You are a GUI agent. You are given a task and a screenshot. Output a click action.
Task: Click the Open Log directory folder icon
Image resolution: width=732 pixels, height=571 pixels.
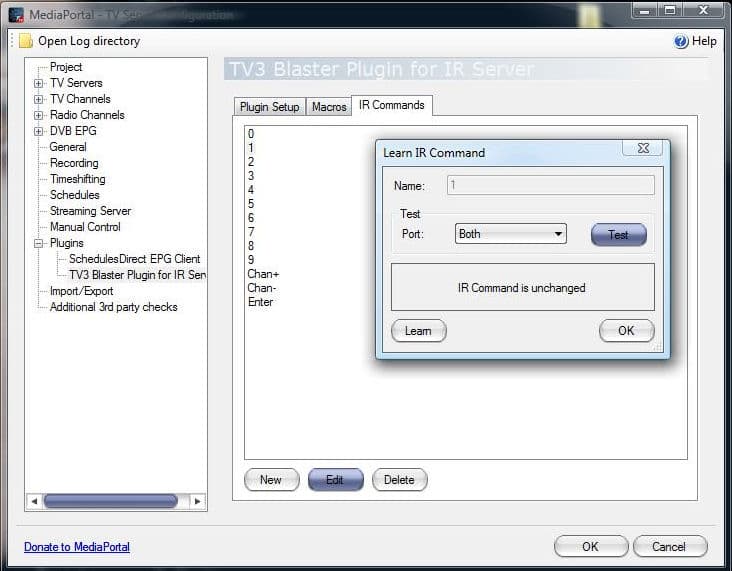25,41
